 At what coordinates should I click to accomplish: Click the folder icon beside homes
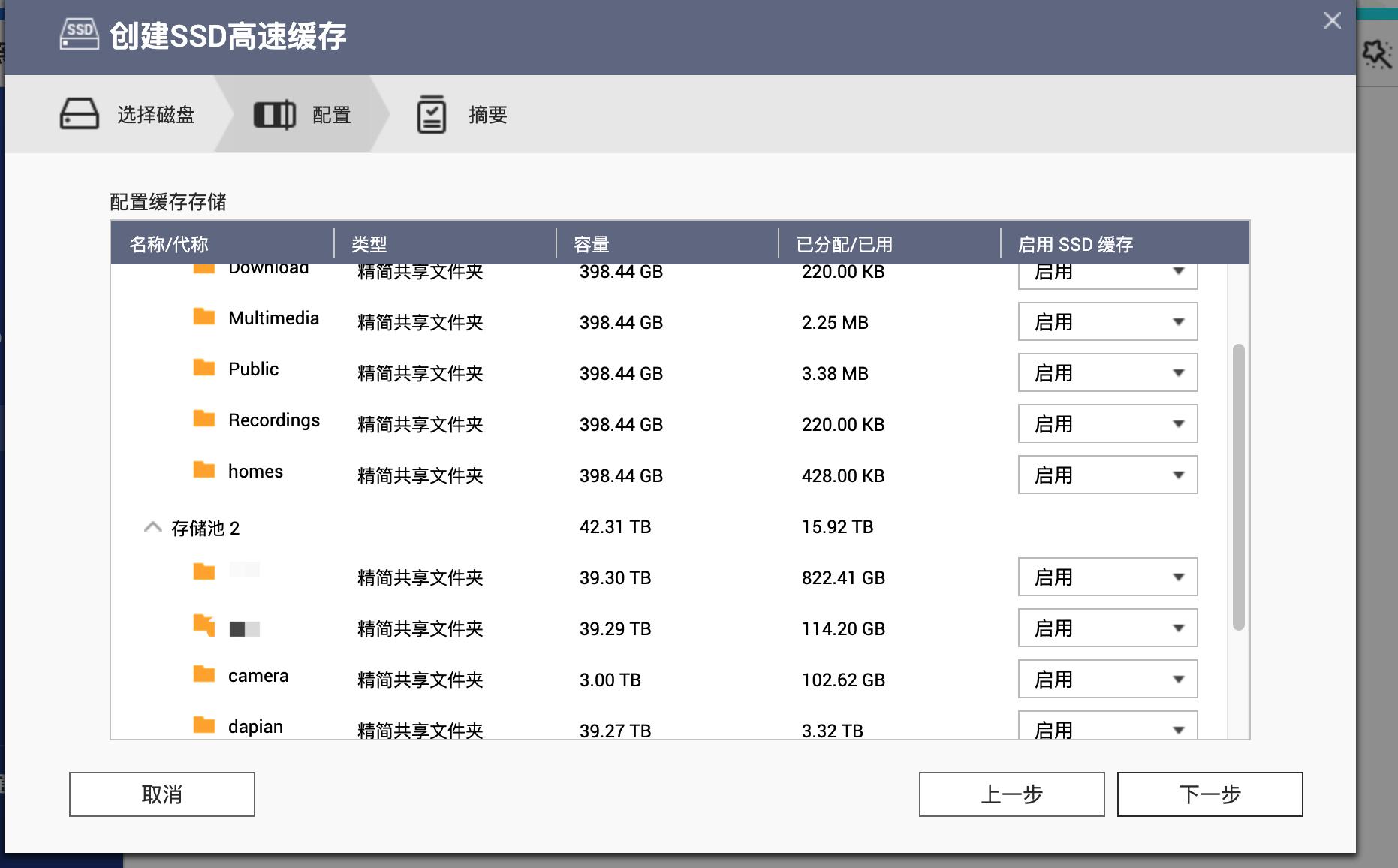point(203,471)
